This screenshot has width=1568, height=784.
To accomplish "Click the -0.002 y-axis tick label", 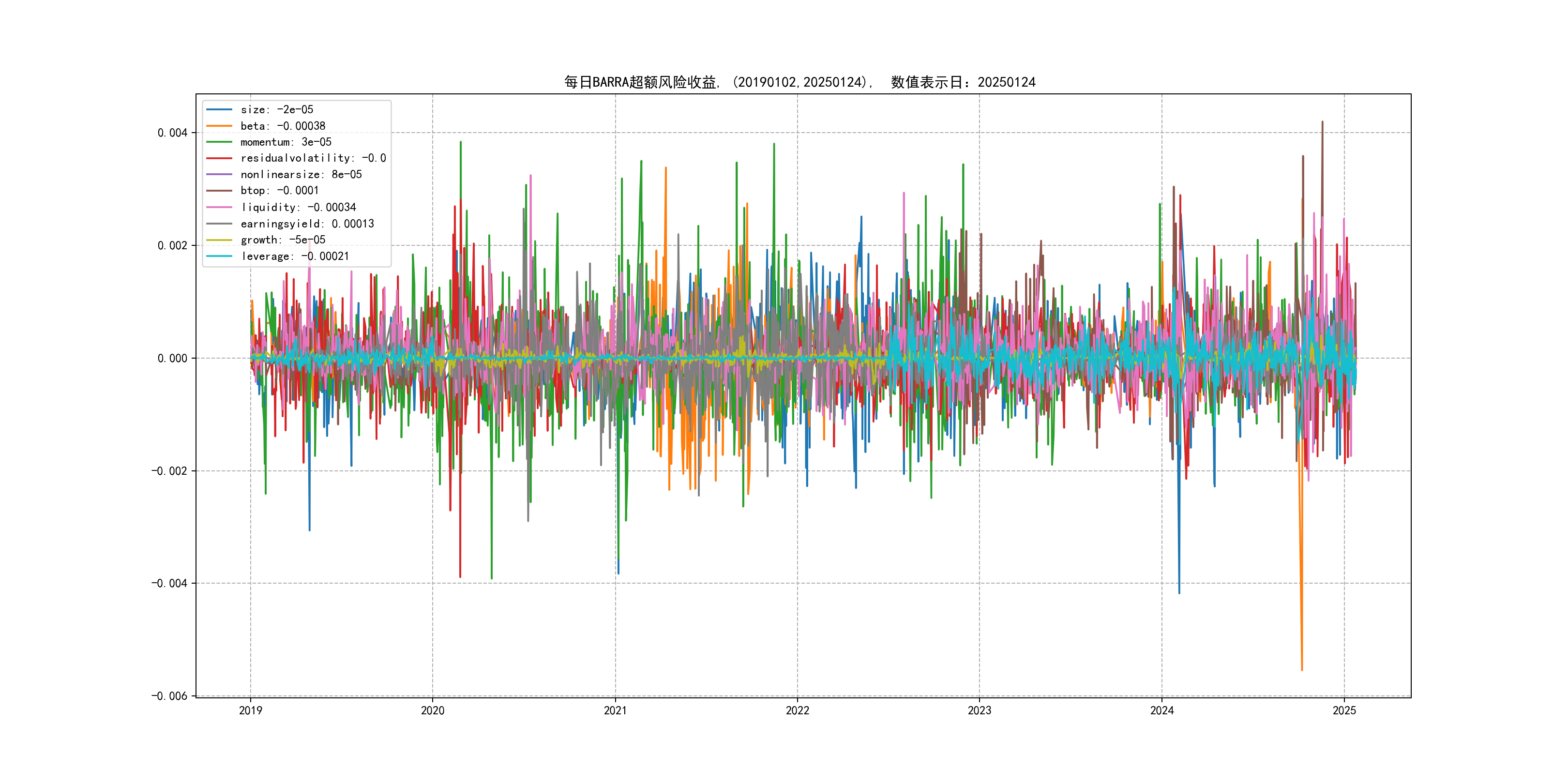I will 169,471.
